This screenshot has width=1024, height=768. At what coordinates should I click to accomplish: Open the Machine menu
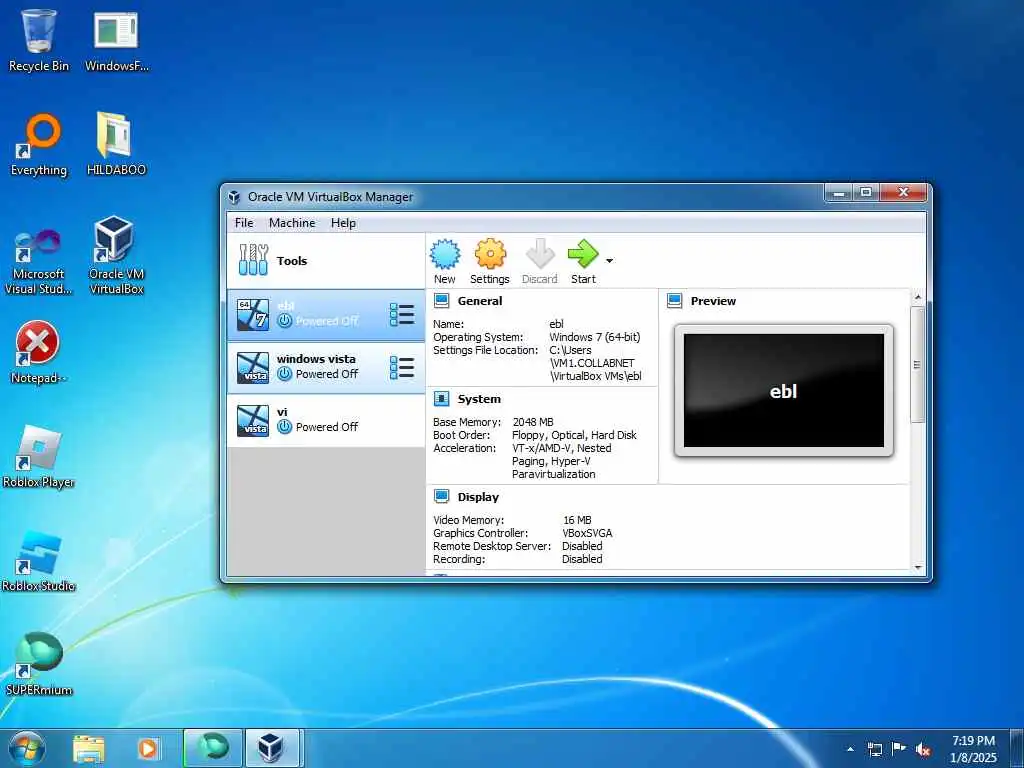click(x=292, y=223)
